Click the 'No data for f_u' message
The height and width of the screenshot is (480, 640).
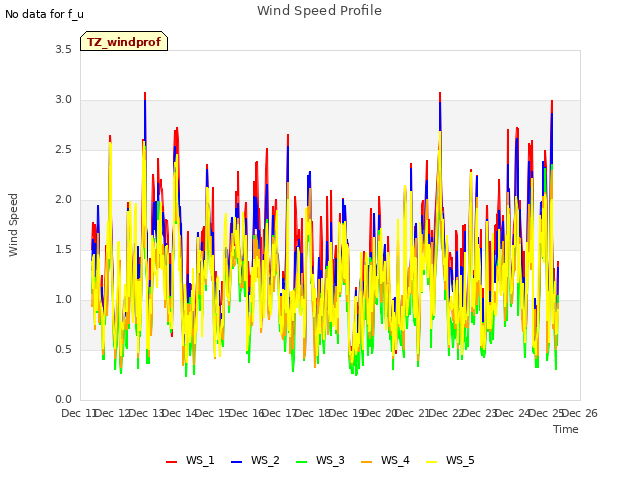click(44, 14)
